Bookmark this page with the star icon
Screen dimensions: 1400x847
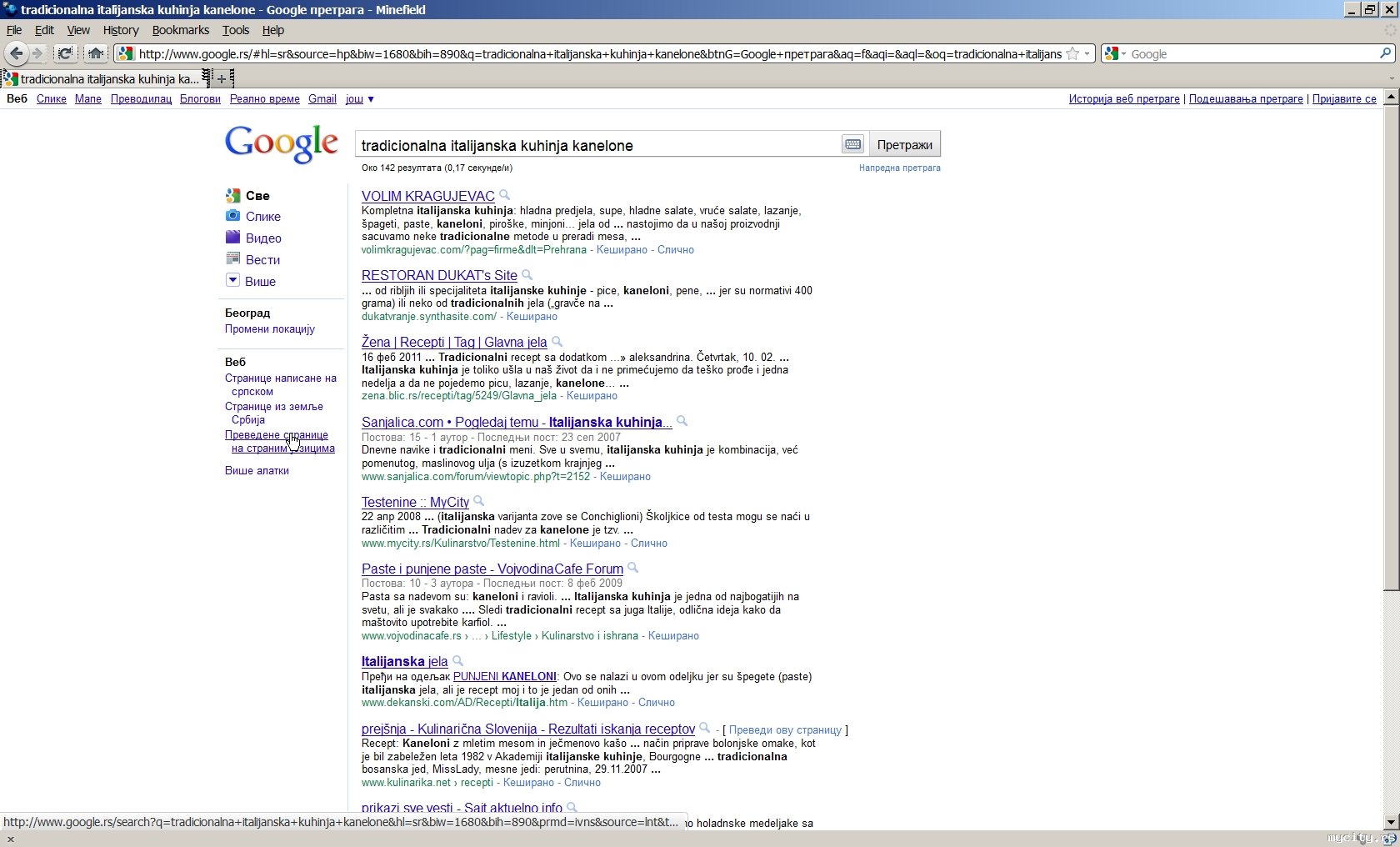1072,53
